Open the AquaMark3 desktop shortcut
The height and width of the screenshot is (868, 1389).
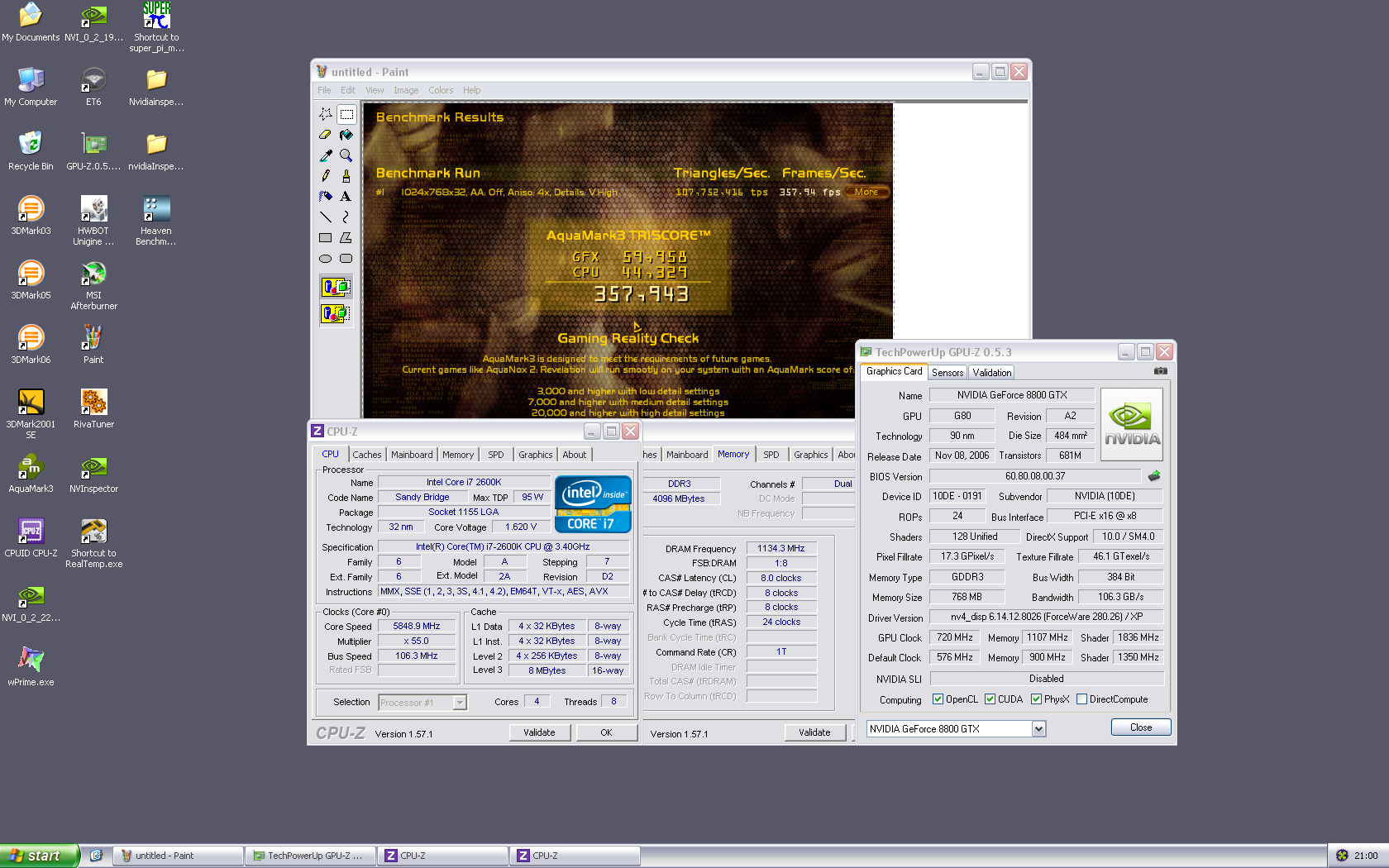click(x=31, y=475)
